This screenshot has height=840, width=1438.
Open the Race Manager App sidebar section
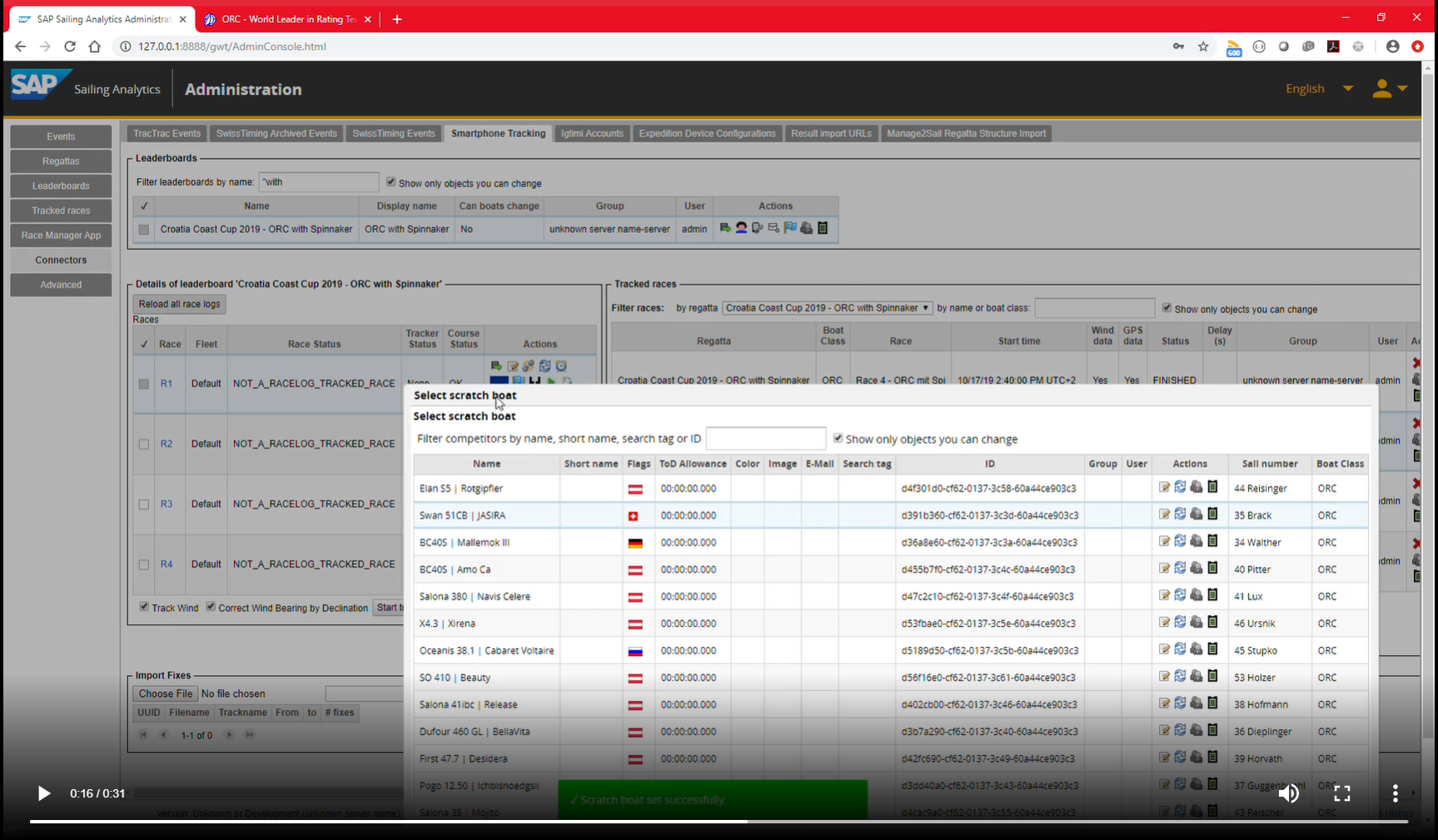click(x=61, y=236)
